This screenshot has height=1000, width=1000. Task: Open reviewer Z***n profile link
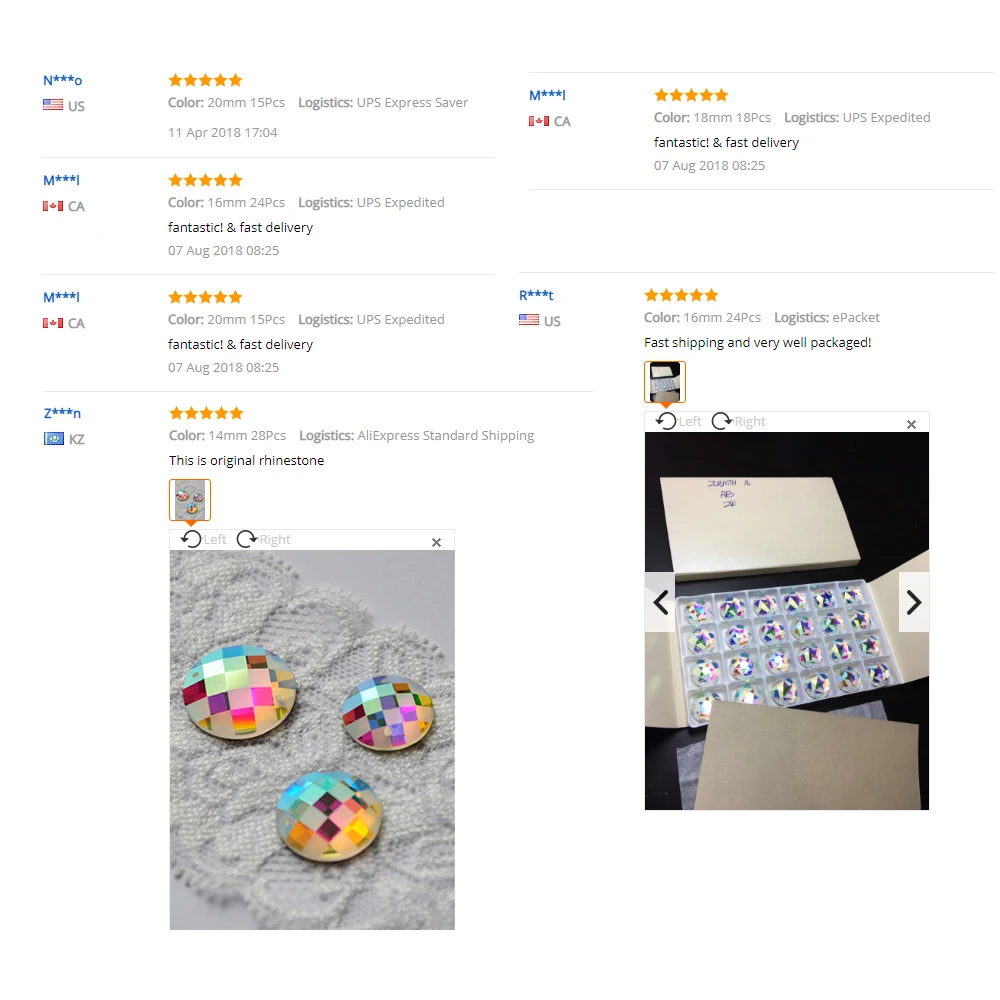tap(62, 413)
